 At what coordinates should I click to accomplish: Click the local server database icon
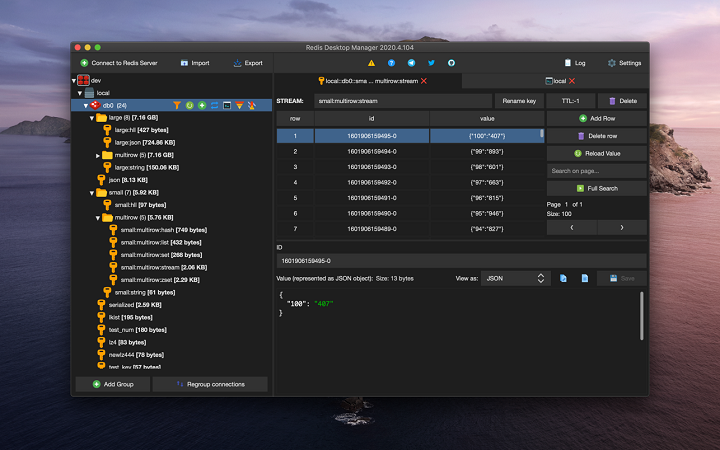click(x=89, y=93)
